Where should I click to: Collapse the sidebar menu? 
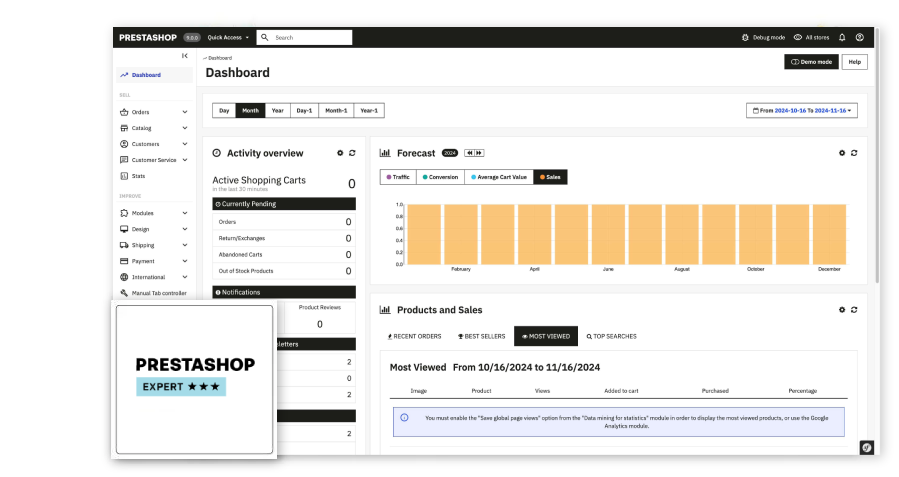(x=185, y=56)
